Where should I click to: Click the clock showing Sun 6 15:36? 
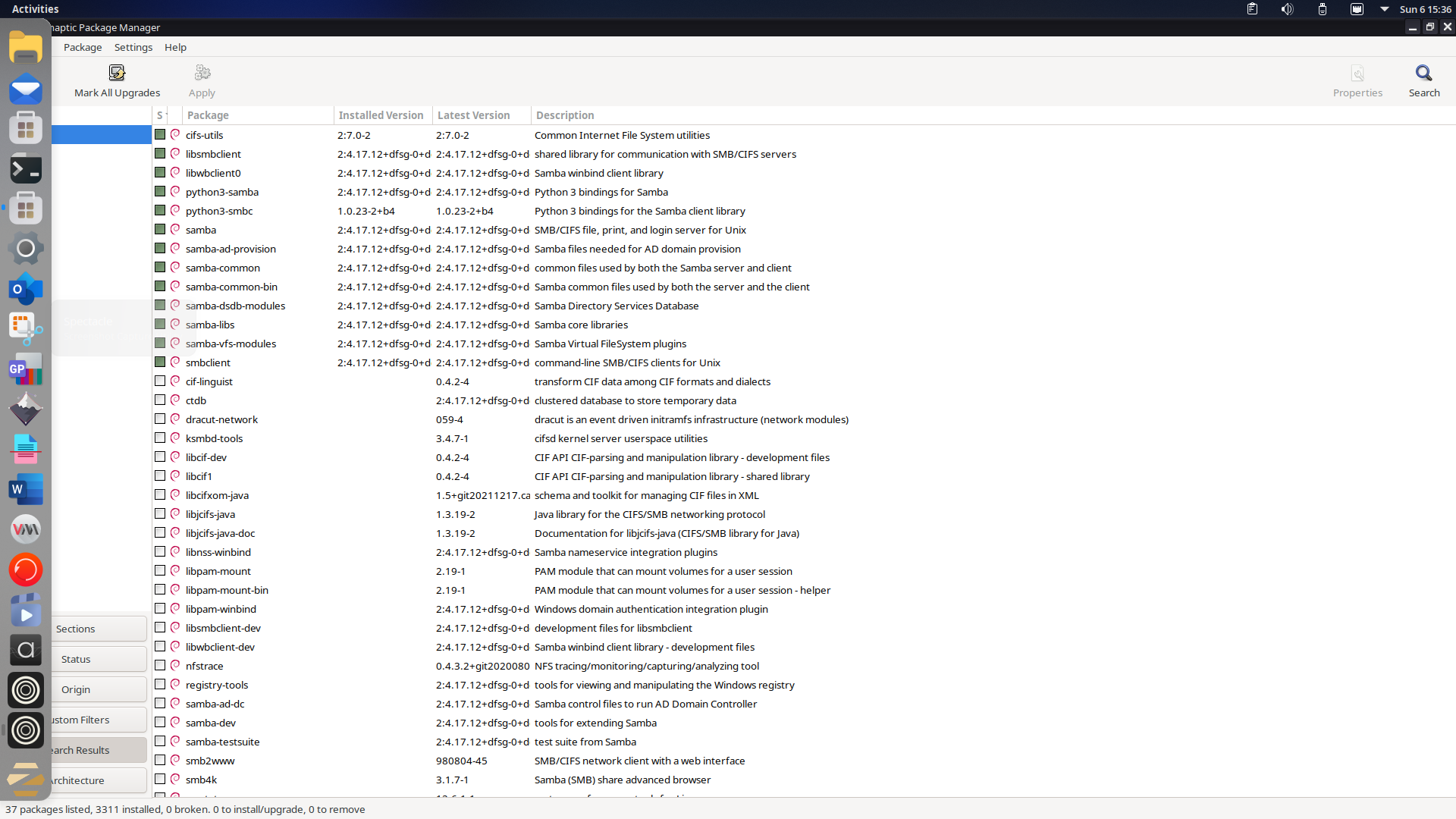click(x=1425, y=9)
